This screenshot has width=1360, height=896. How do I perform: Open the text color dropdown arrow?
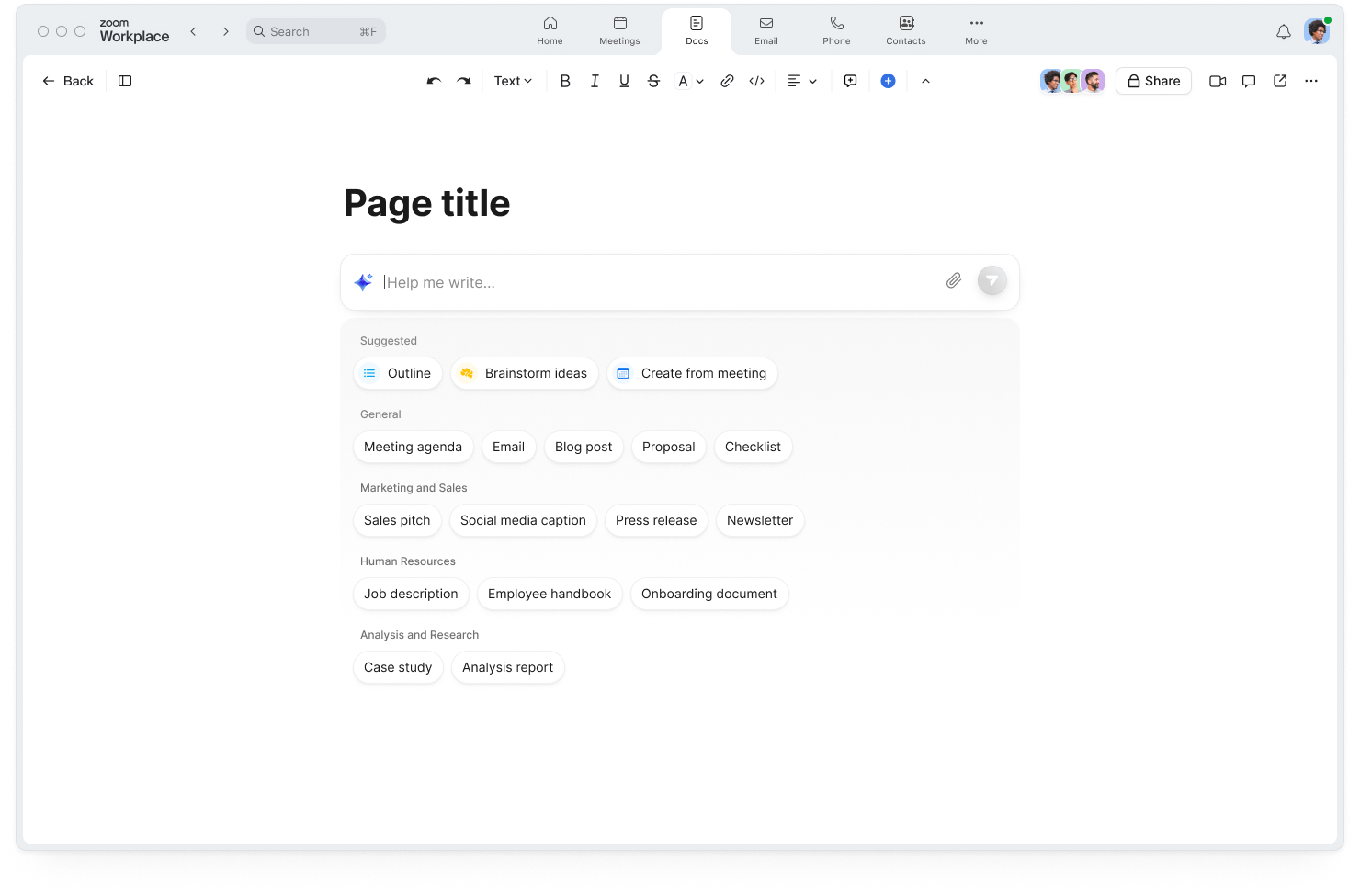[699, 81]
